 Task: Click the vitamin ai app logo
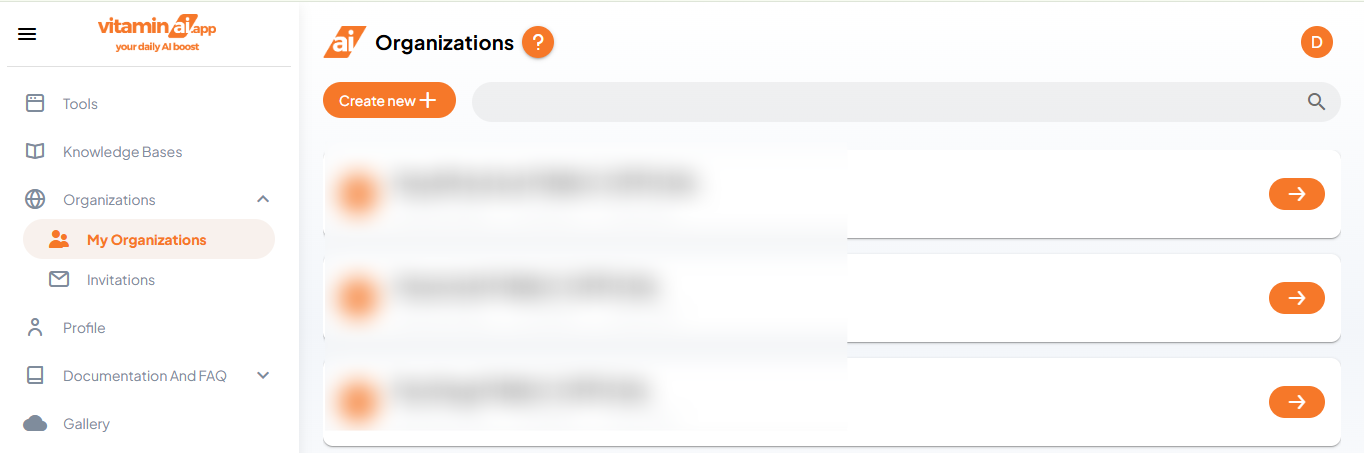point(157,34)
